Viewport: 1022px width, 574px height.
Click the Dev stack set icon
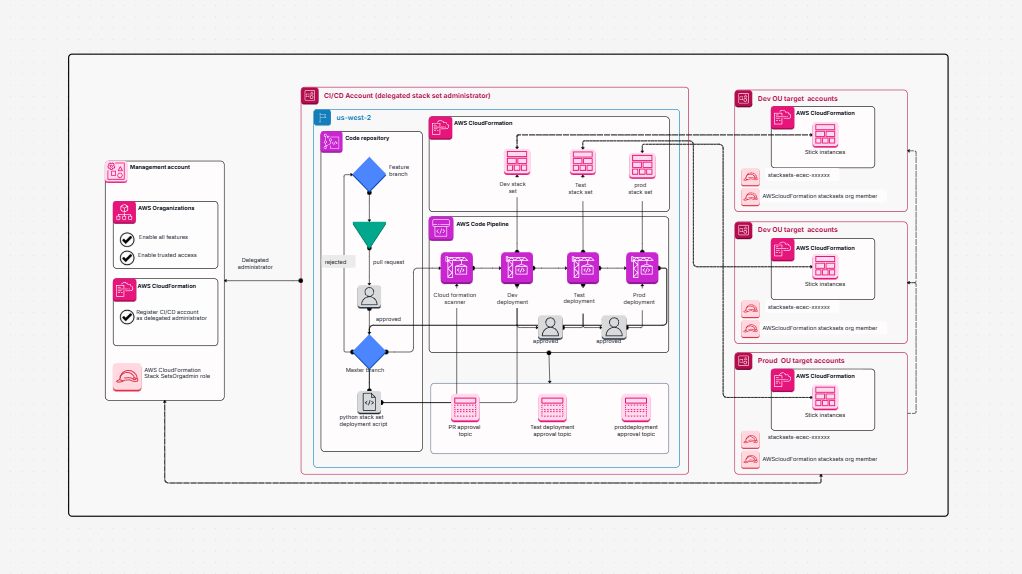point(517,162)
